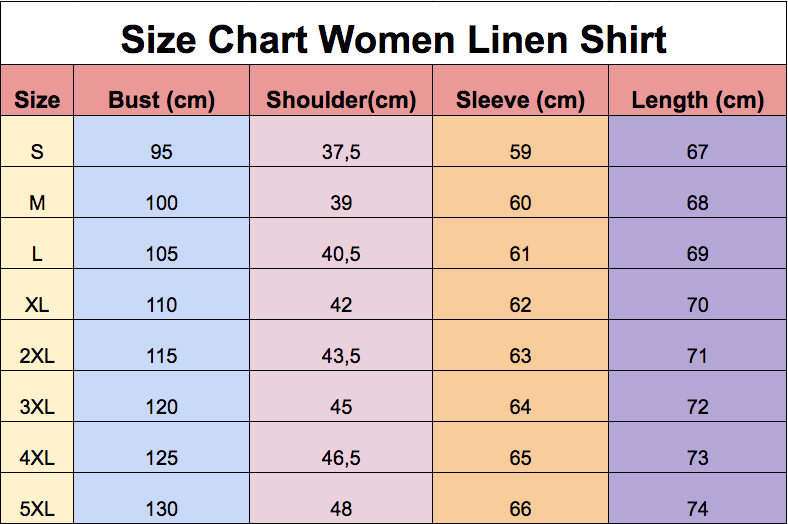Click bust value 105 in the L row

pyautogui.click(x=161, y=254)
